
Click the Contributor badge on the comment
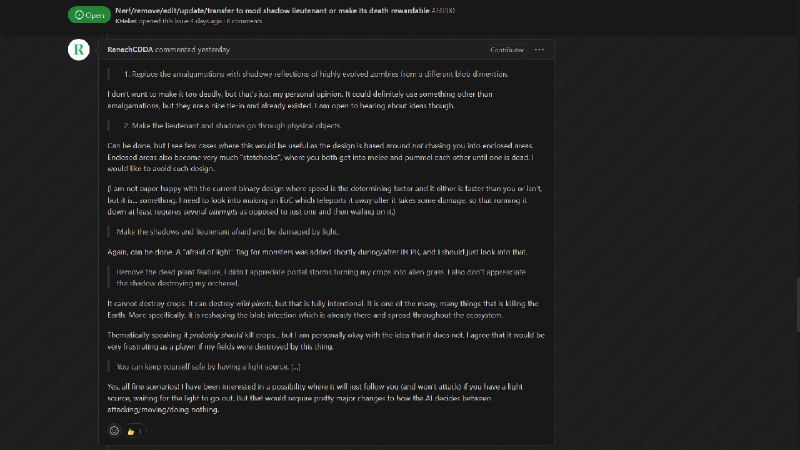(506, 49)
